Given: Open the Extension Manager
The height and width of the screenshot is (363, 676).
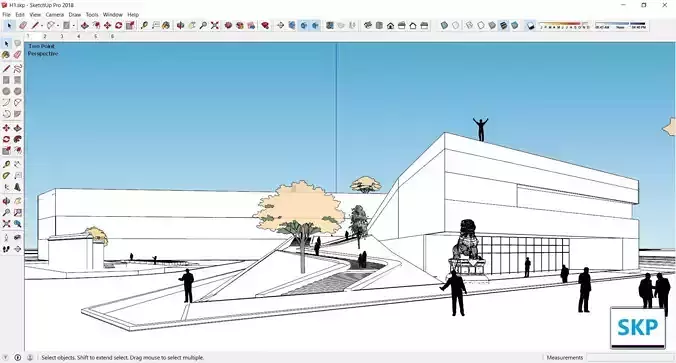Looking at the screenshot, I should click(266, 25).
